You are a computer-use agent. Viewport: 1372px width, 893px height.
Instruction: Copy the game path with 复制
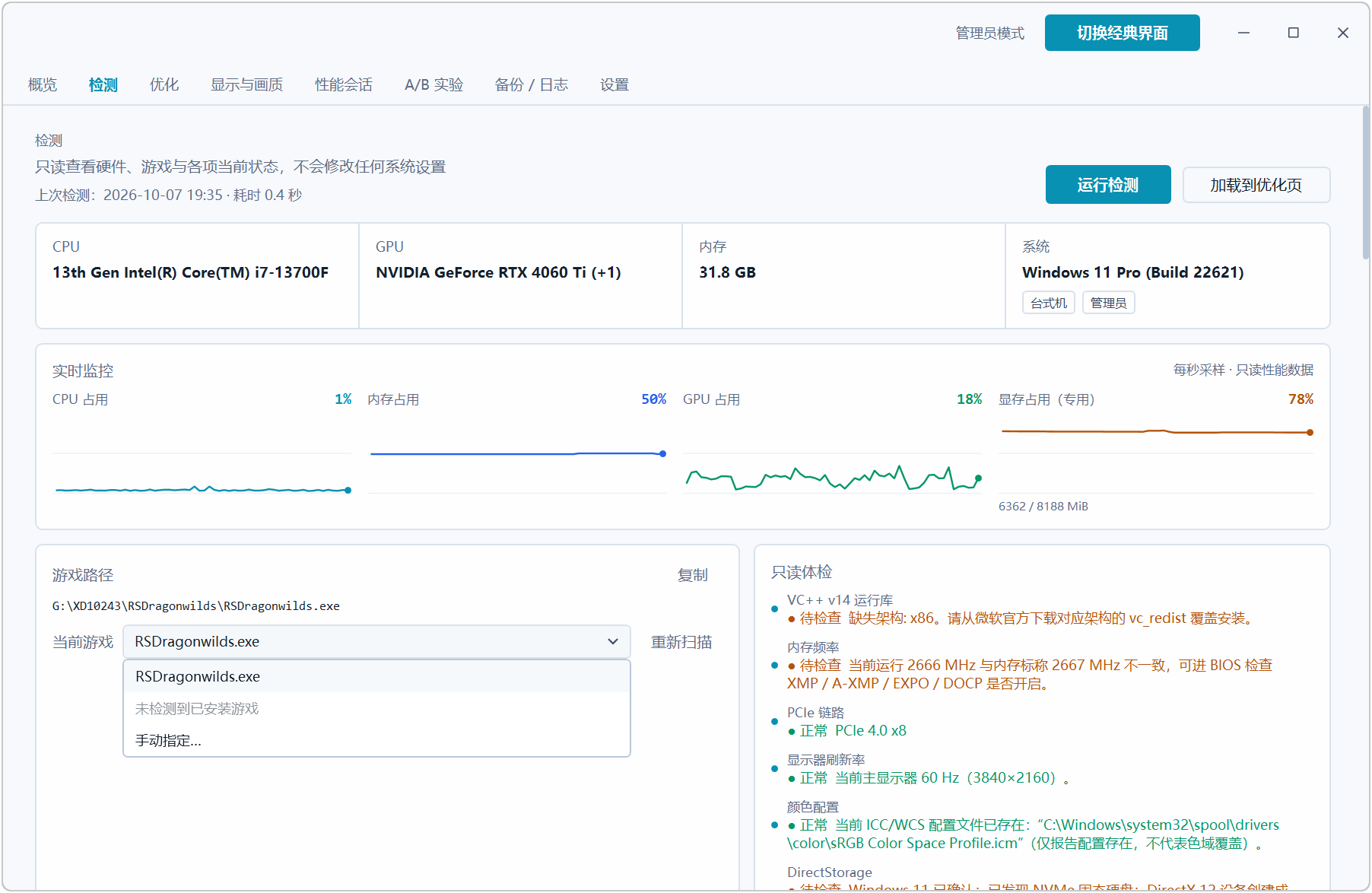(x=693, y=575)
